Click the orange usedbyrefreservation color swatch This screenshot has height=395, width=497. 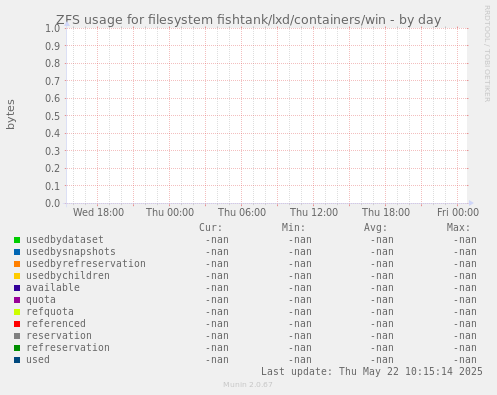tap(17, 264)
